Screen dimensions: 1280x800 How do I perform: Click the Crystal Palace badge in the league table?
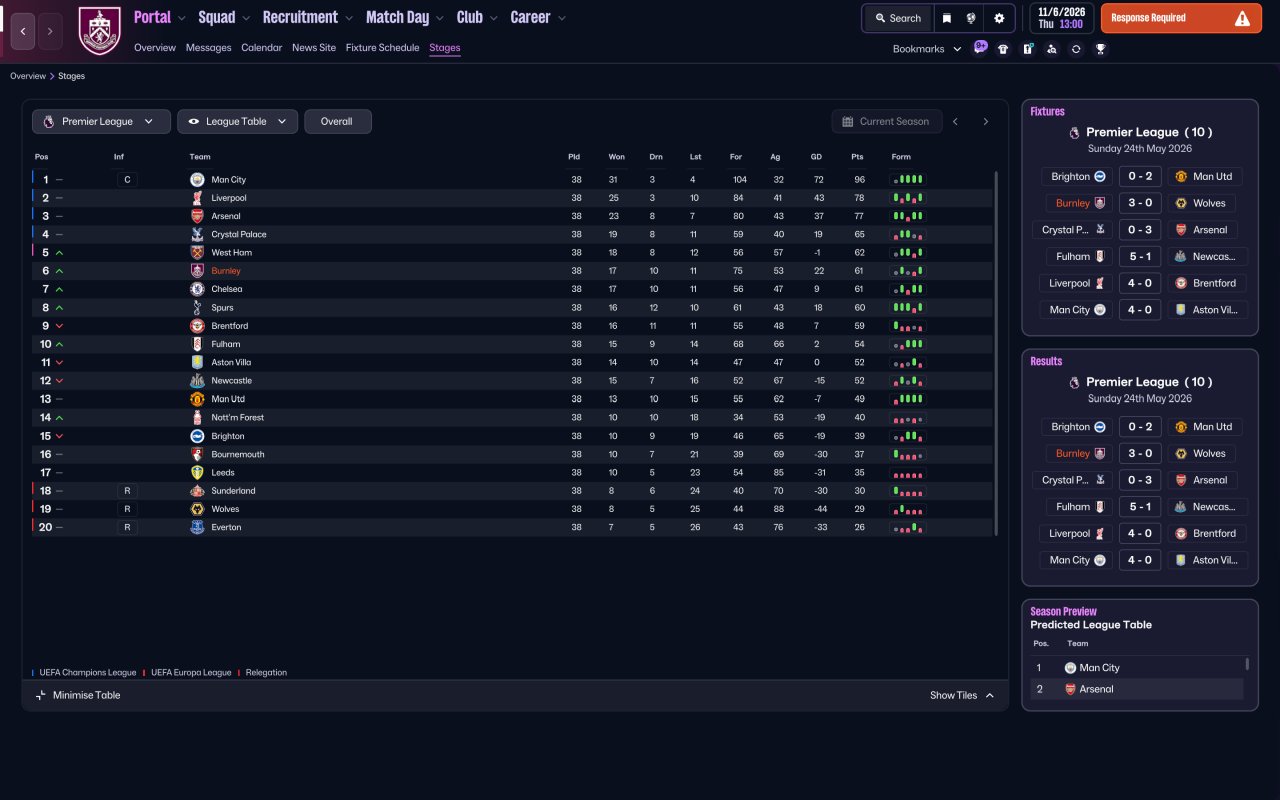(x=197, y=234)
